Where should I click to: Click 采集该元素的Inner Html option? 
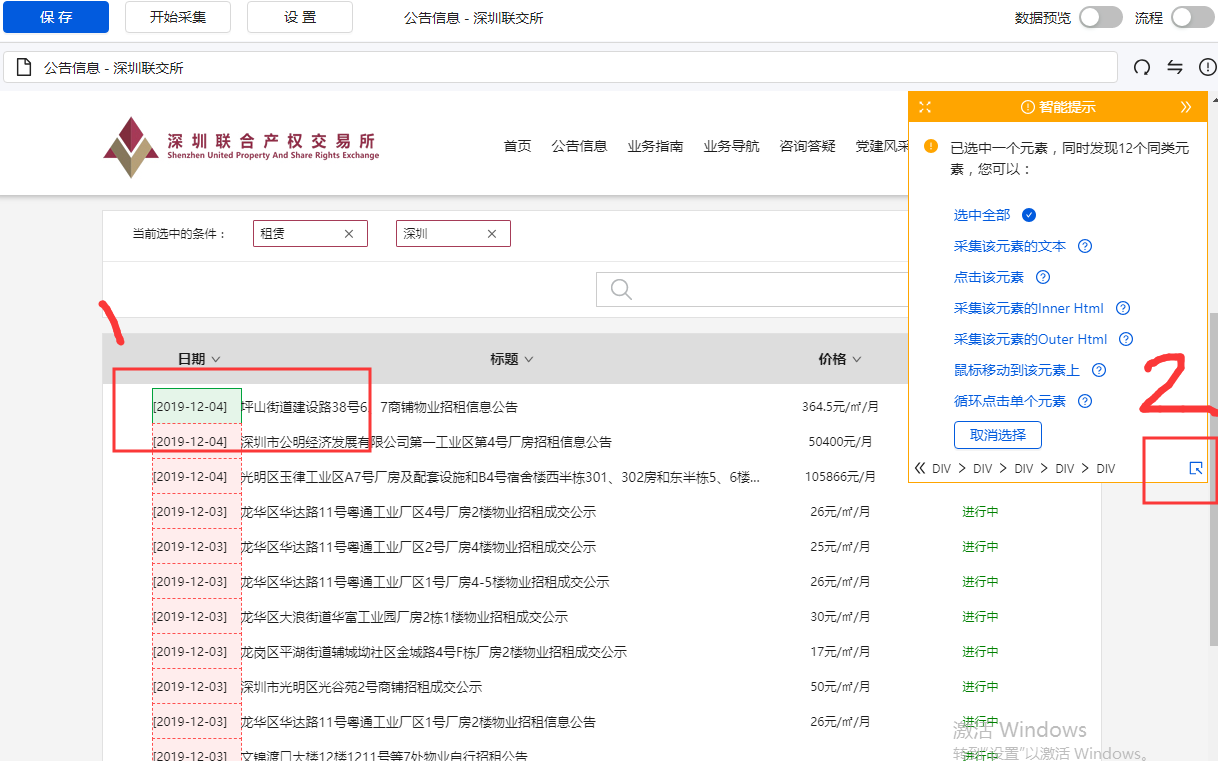(1029, 308)
